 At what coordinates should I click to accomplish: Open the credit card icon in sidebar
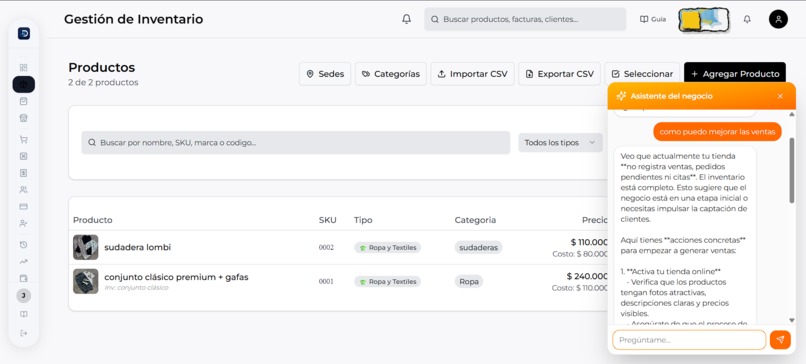(23, 206)
